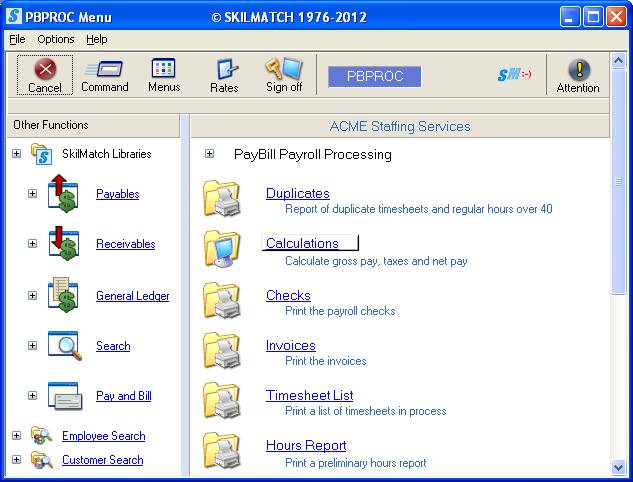The width and height of the screenshot is (633, 482).
Task: Expand the Search tree node
Action: (x=32, y=346)
